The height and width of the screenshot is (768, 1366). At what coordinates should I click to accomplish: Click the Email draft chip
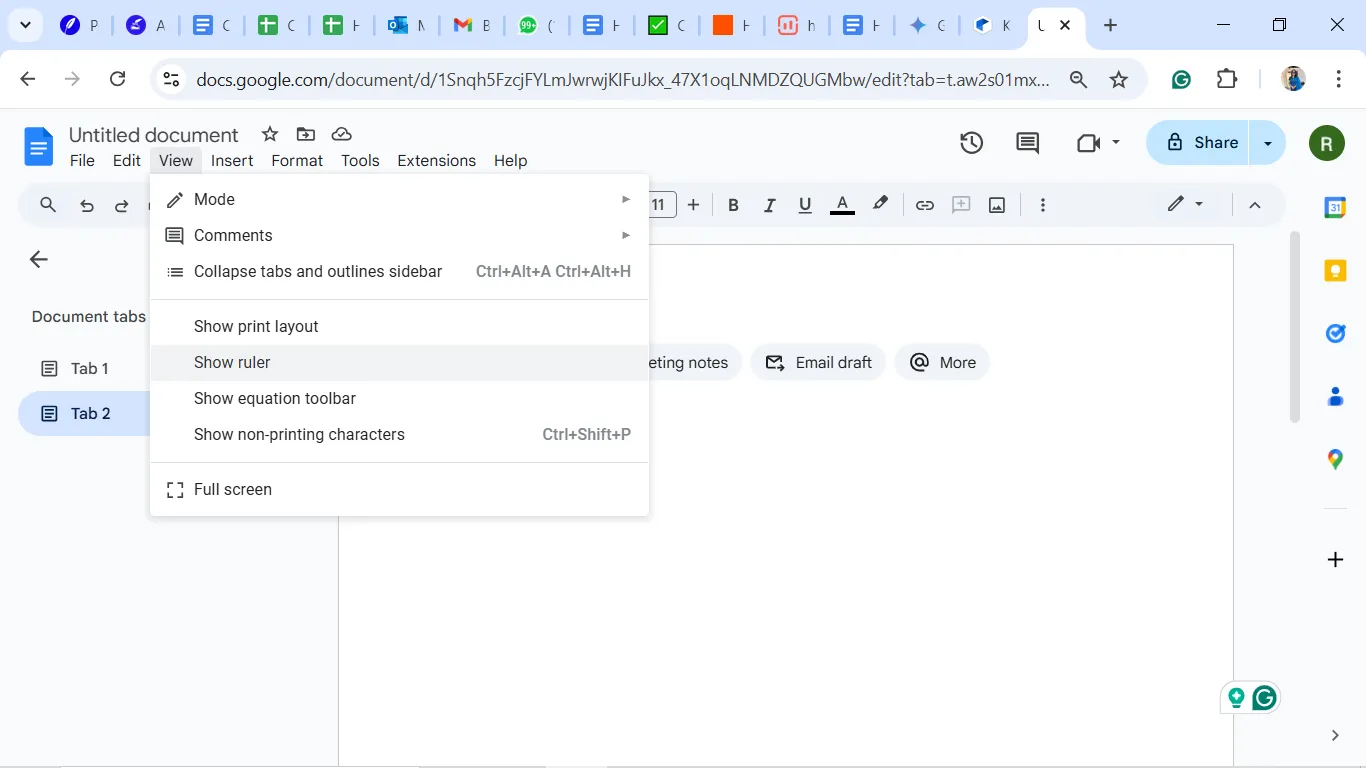[x=819, y=363]
